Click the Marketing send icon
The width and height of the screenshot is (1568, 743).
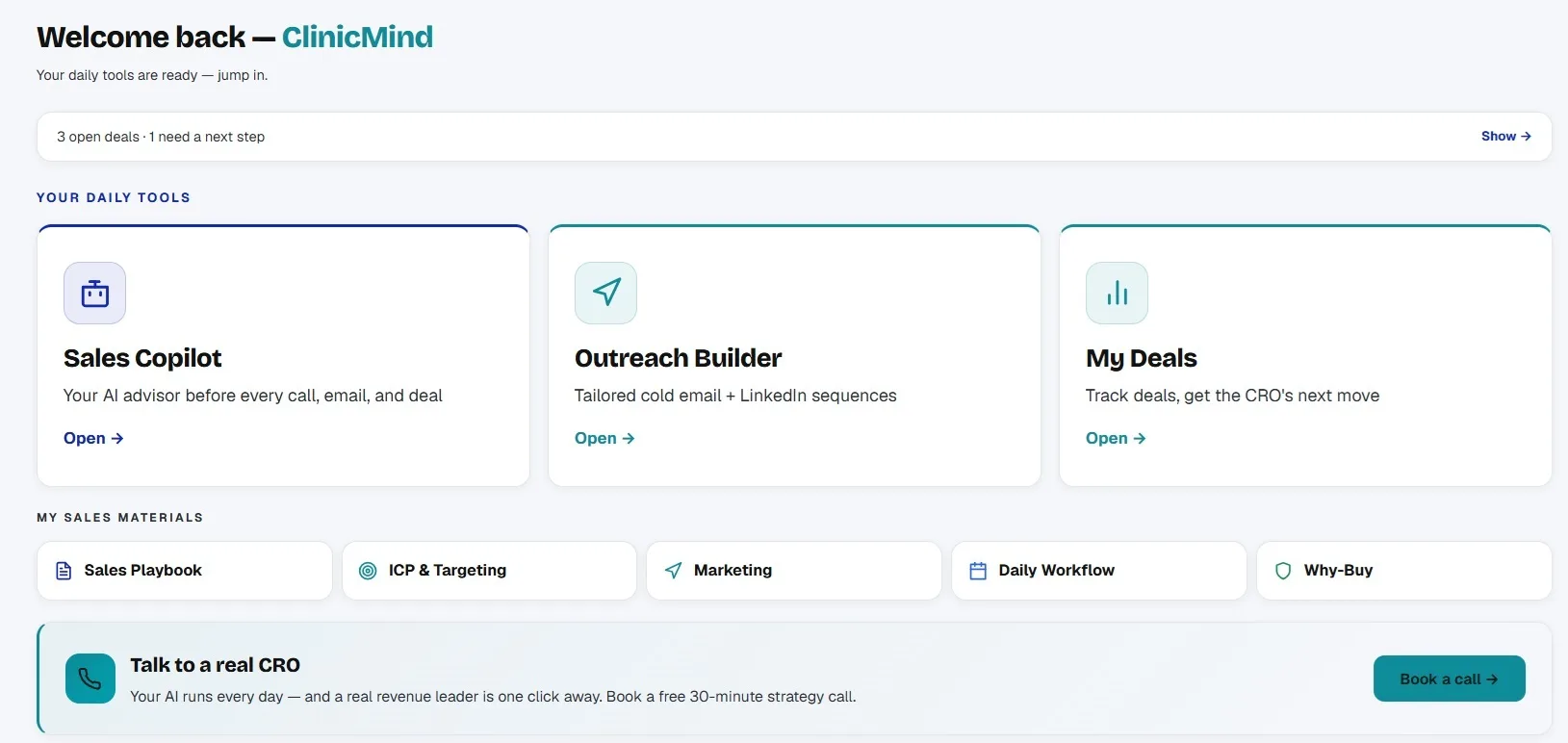[x=674, y=571]
